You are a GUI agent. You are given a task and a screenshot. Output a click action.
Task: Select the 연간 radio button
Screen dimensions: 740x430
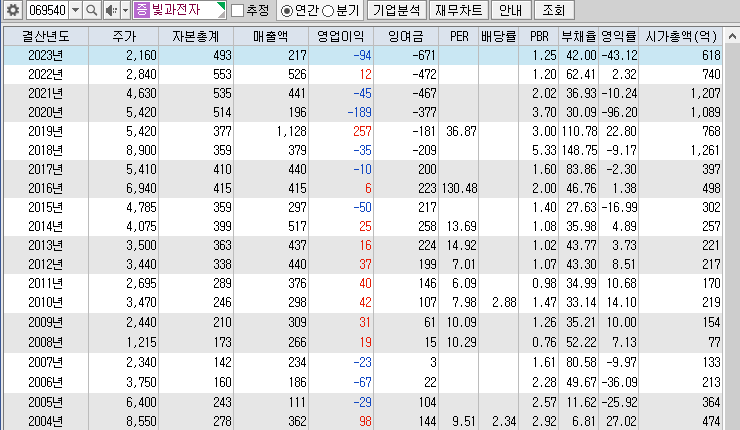[286, 10]
